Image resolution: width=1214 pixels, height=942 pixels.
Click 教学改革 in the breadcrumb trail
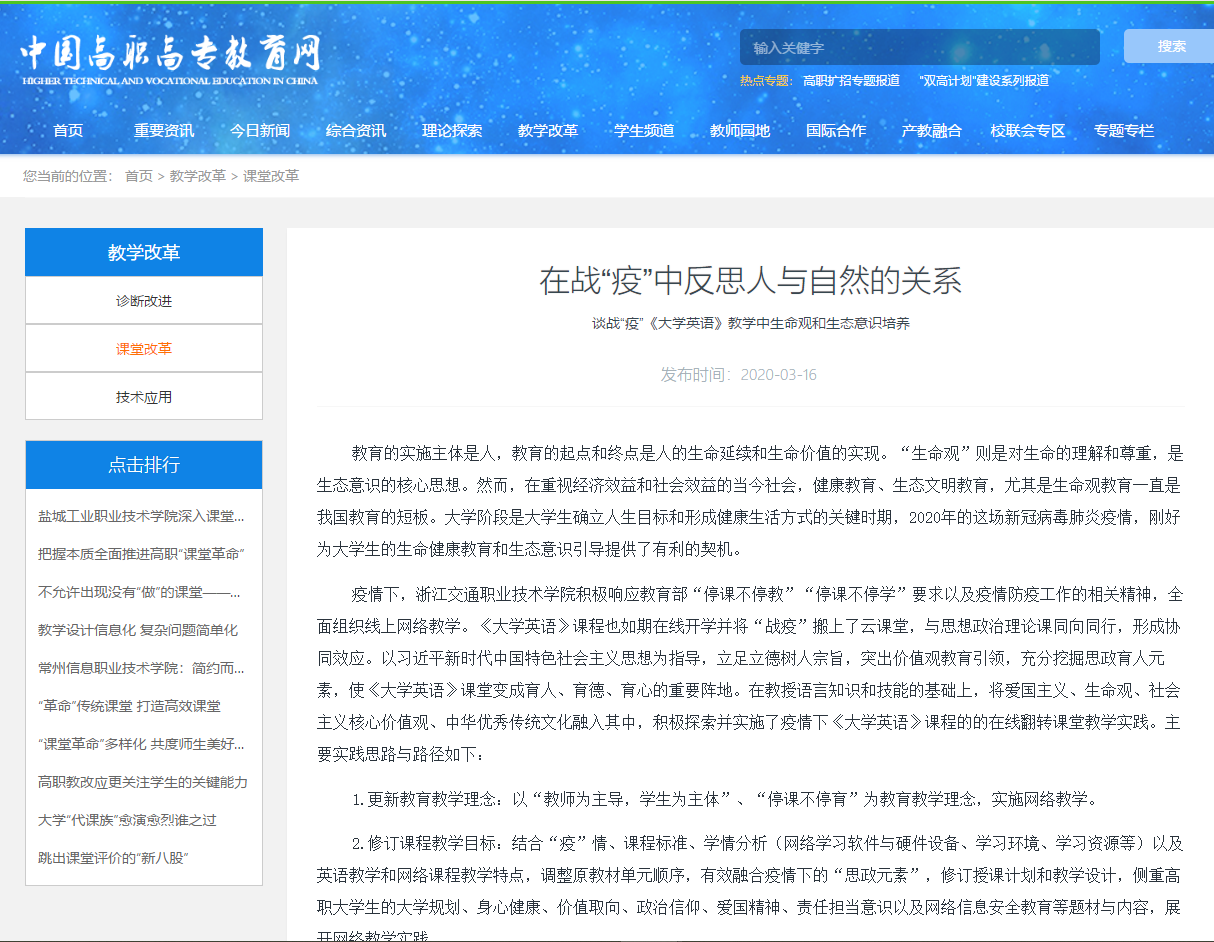pos(197,176)
